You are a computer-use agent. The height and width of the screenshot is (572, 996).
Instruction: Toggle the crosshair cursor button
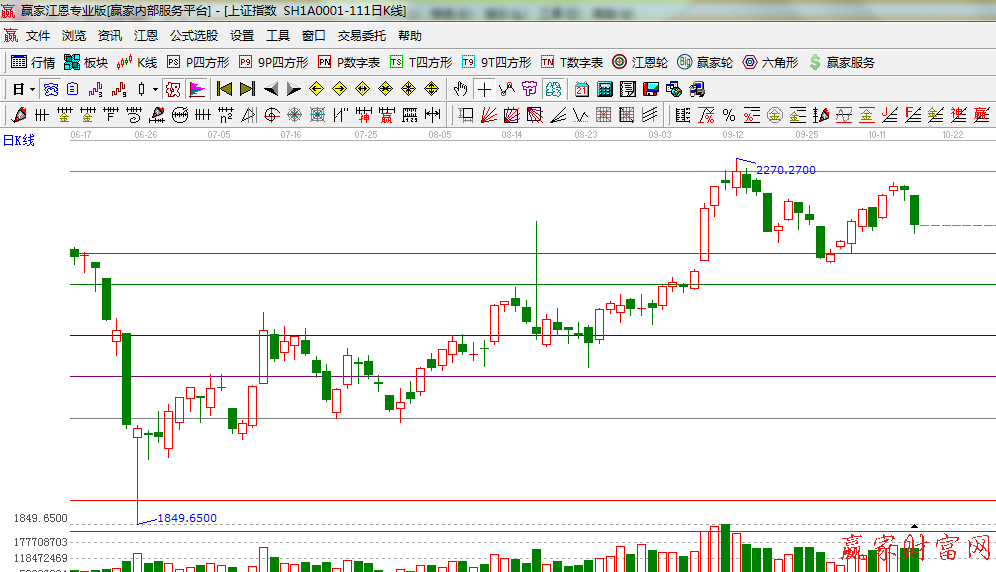(x=484, y=89)
